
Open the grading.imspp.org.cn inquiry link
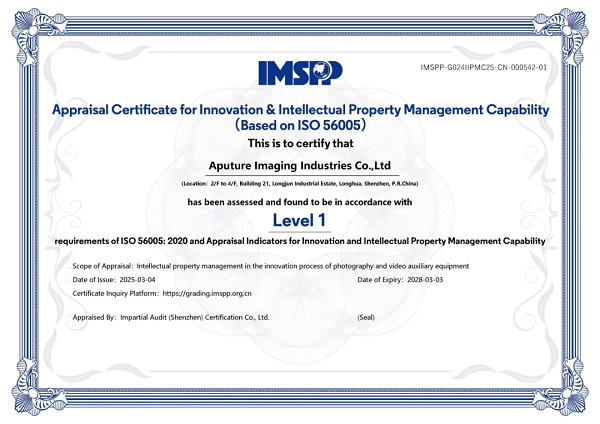tap(207, 294)
